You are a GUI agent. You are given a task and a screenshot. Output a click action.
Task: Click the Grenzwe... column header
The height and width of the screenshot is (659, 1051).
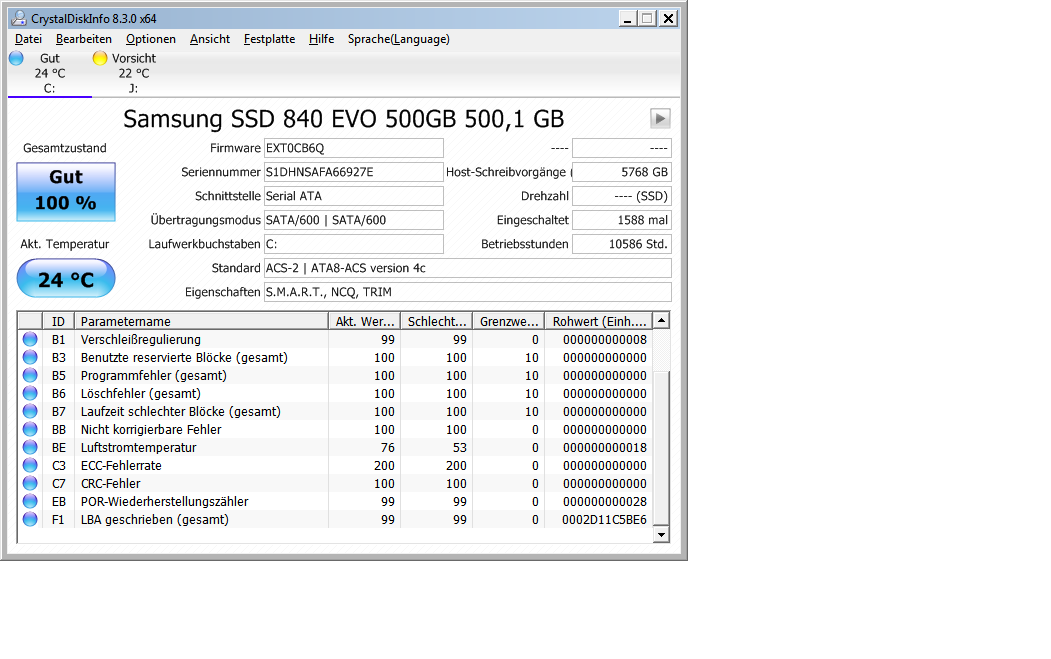click(509, 321)
